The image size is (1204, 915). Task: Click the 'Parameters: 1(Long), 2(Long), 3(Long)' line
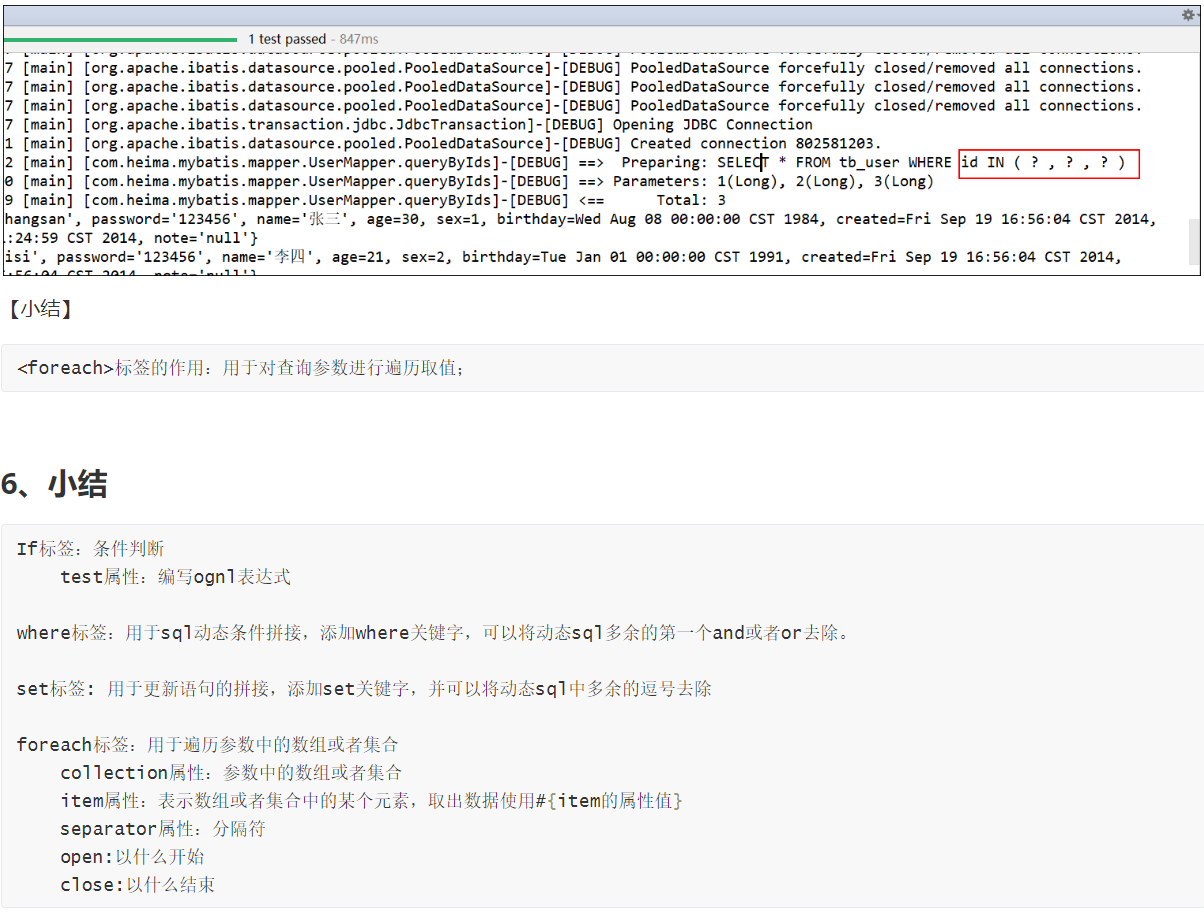pos(469,182)
